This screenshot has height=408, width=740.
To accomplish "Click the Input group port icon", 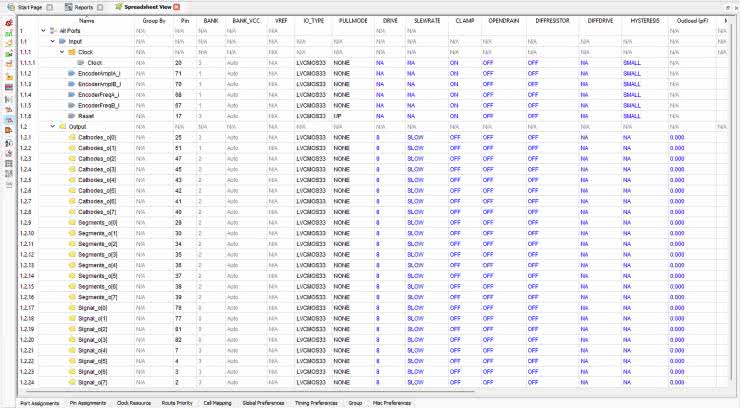I will [62, 41].
